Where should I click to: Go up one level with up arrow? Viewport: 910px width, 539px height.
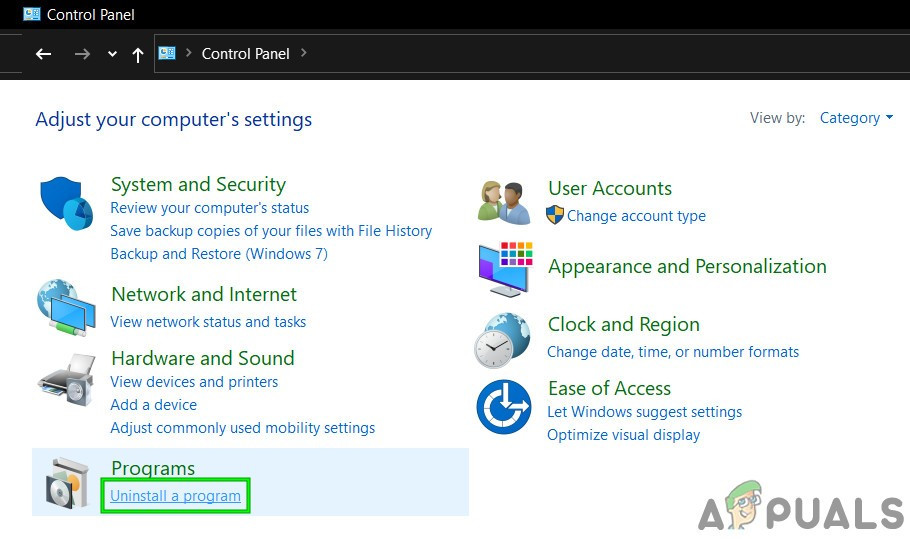[138, 55]
